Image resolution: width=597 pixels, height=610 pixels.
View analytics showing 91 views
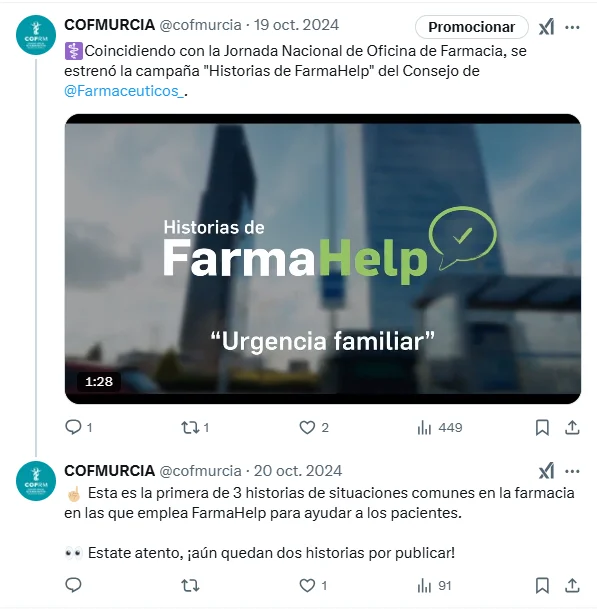coord(434,585)
